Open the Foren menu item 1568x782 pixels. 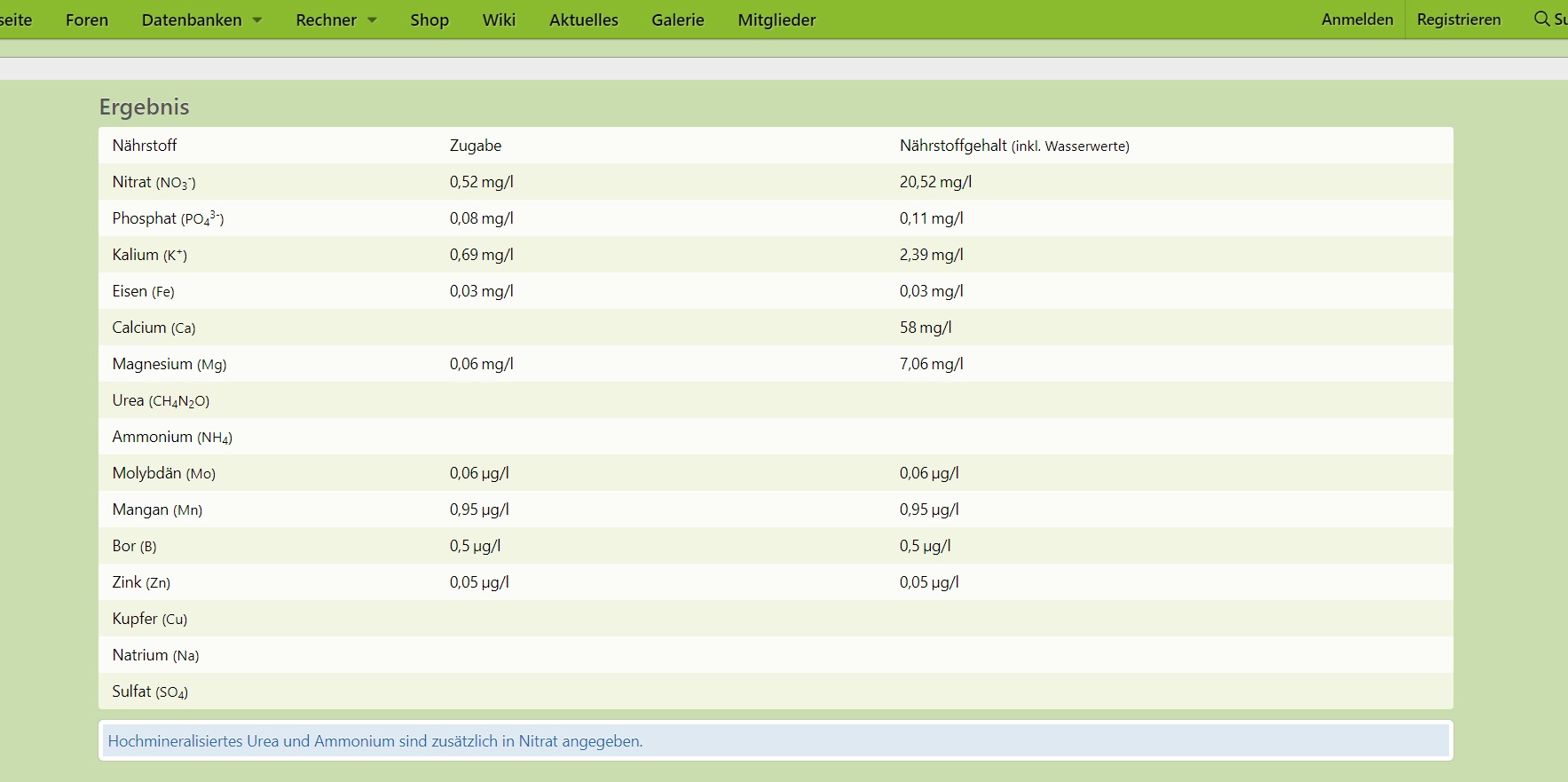[x=87, y=20]
